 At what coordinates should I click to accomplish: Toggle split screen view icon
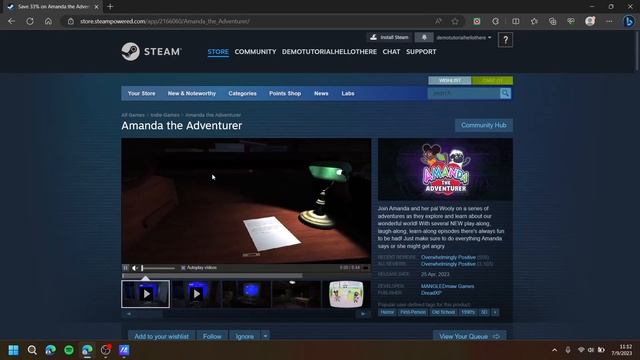point(516,21)
